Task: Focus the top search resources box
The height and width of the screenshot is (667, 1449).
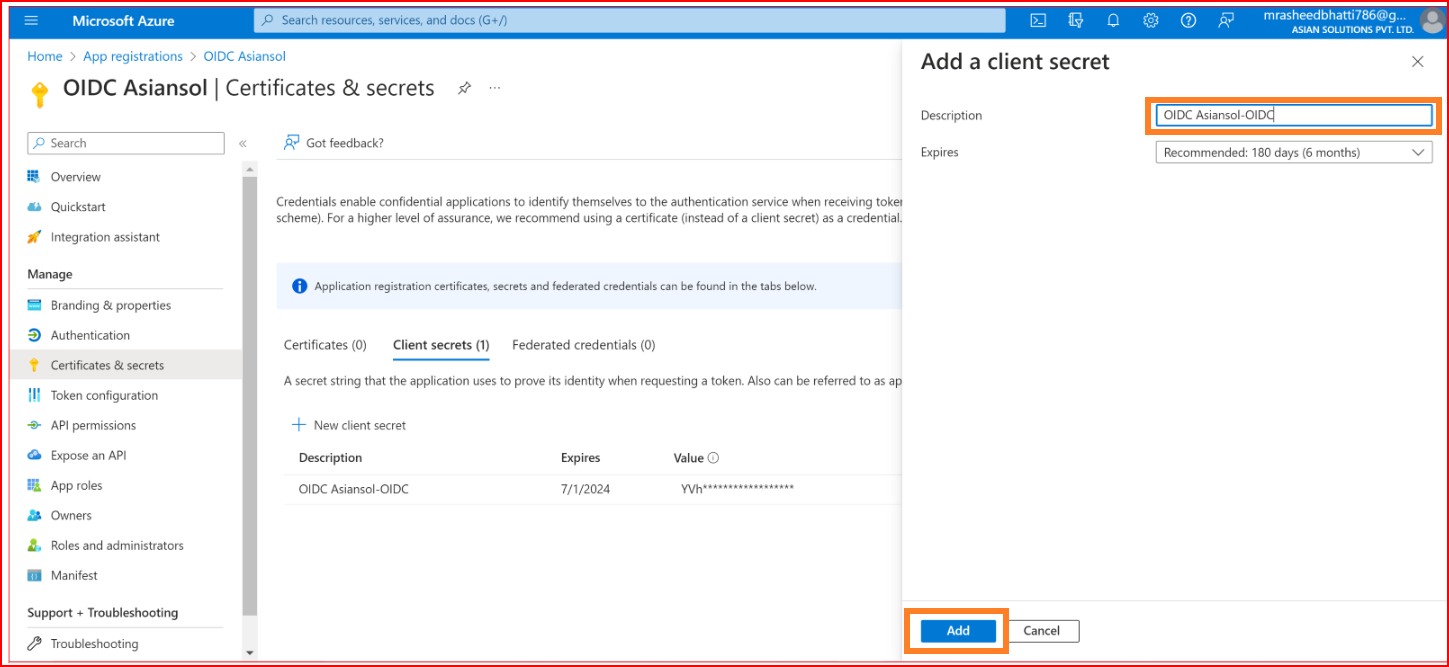Action: pos(630,20)
